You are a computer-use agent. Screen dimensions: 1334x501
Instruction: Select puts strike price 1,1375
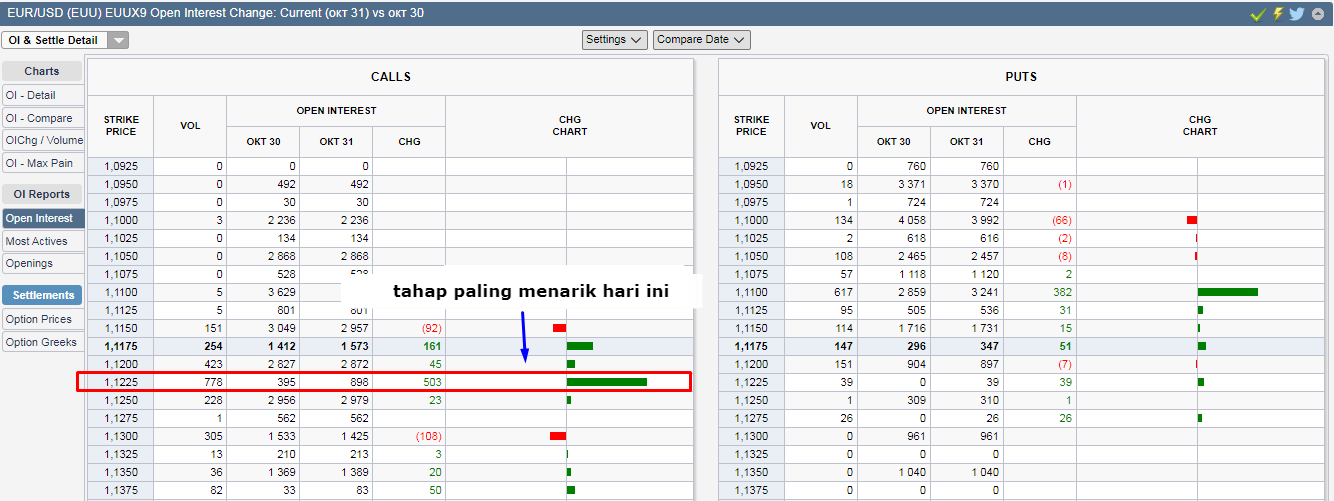[x=751, y=490]
